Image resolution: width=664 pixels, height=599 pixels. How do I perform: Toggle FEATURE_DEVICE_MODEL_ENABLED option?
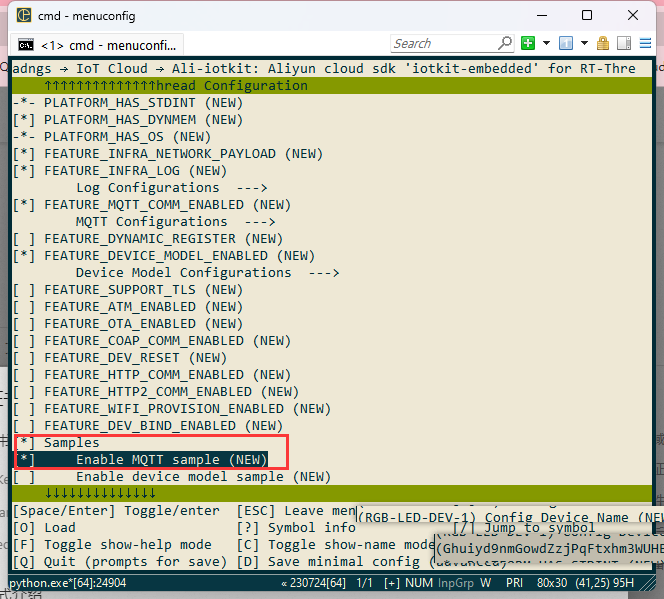[x=164, y=256]
